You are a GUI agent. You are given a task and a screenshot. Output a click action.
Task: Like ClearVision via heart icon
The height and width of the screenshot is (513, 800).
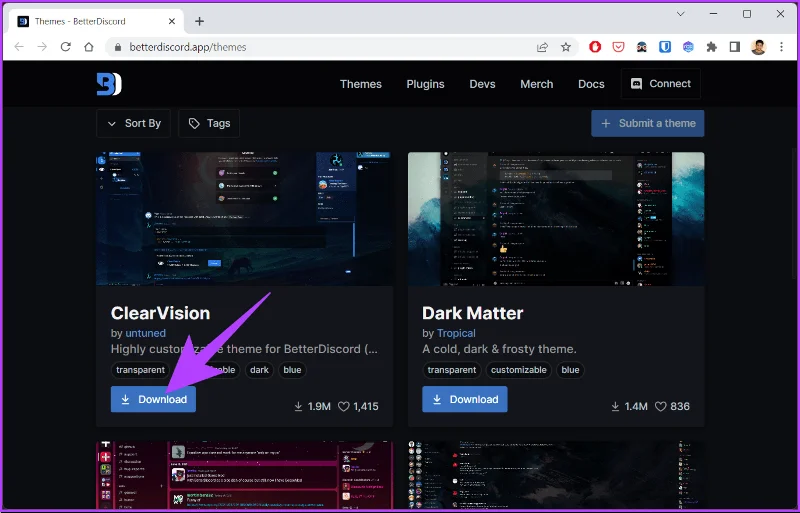[x=344, y=407]
